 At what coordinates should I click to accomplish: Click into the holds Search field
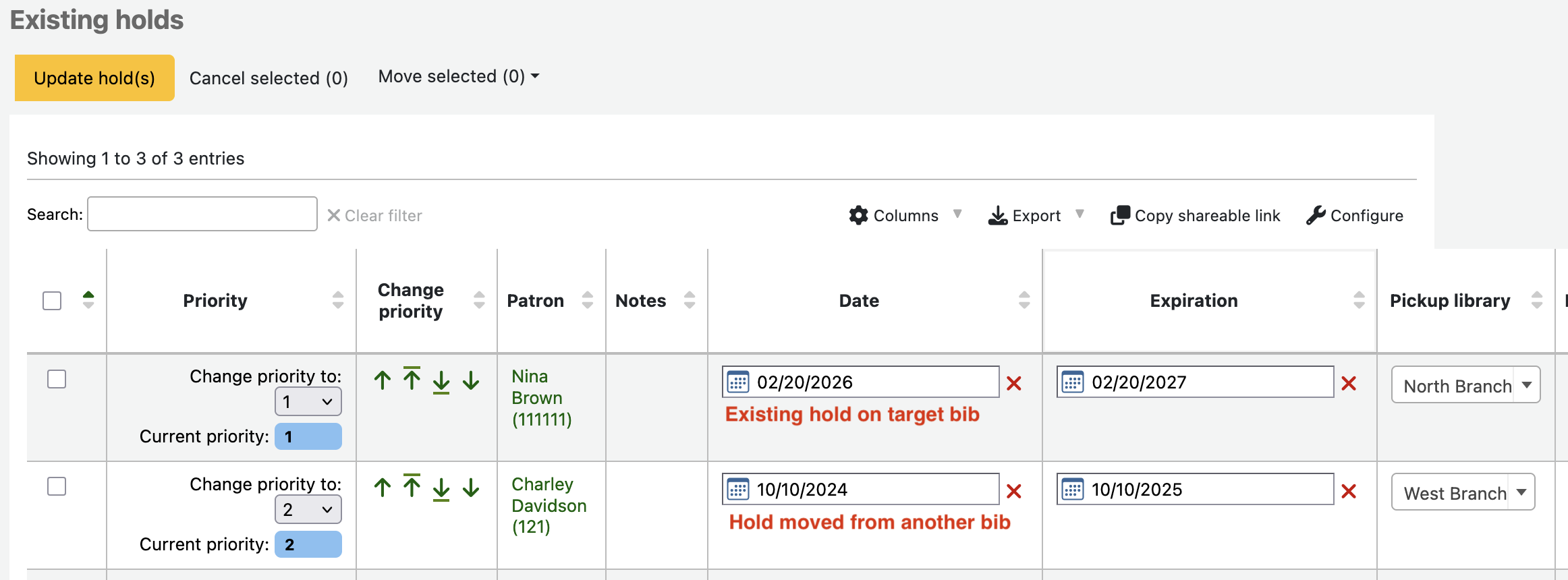pyautogui.click(x=202, y=214)
